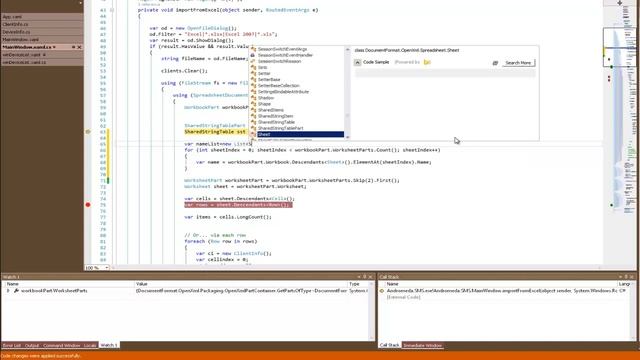Auto-hide the Watch 1 panel with pin
Image resolution: width=640 pixels, height=360 pixels.
[364, 277]
